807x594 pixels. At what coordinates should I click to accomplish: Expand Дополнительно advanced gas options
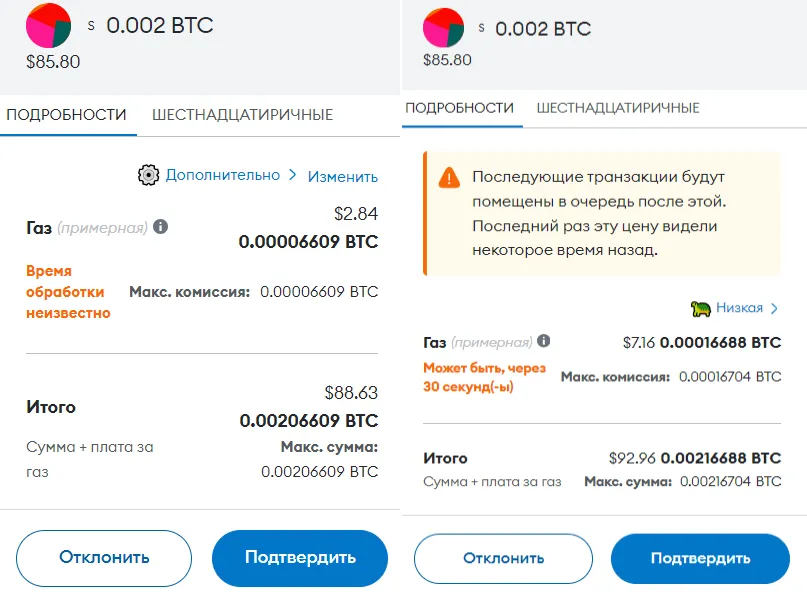(223, 175)
